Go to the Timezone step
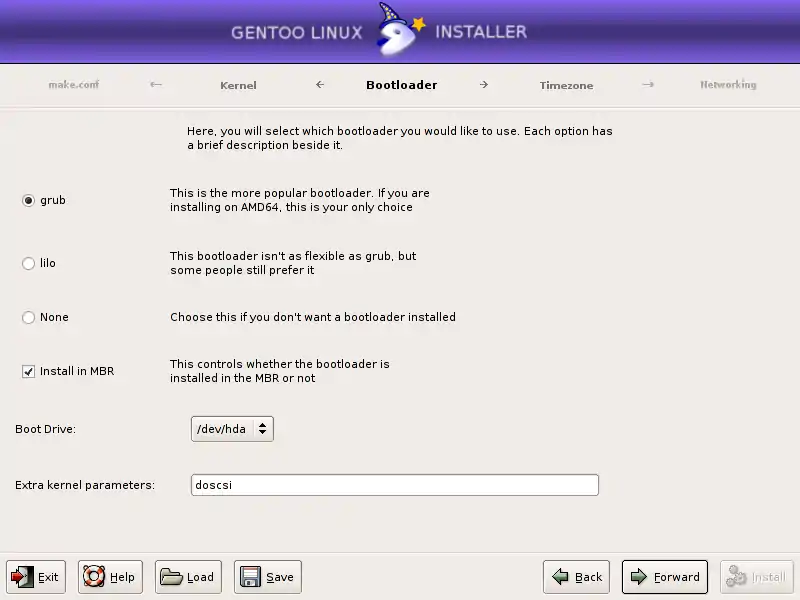Viewport: 800px width, 600px height. click(566, 85)
